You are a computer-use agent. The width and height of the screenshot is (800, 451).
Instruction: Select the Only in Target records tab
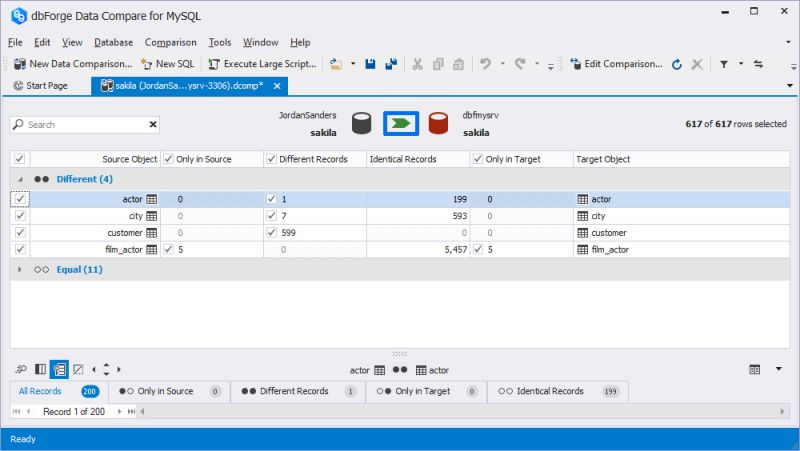point(426,391)
